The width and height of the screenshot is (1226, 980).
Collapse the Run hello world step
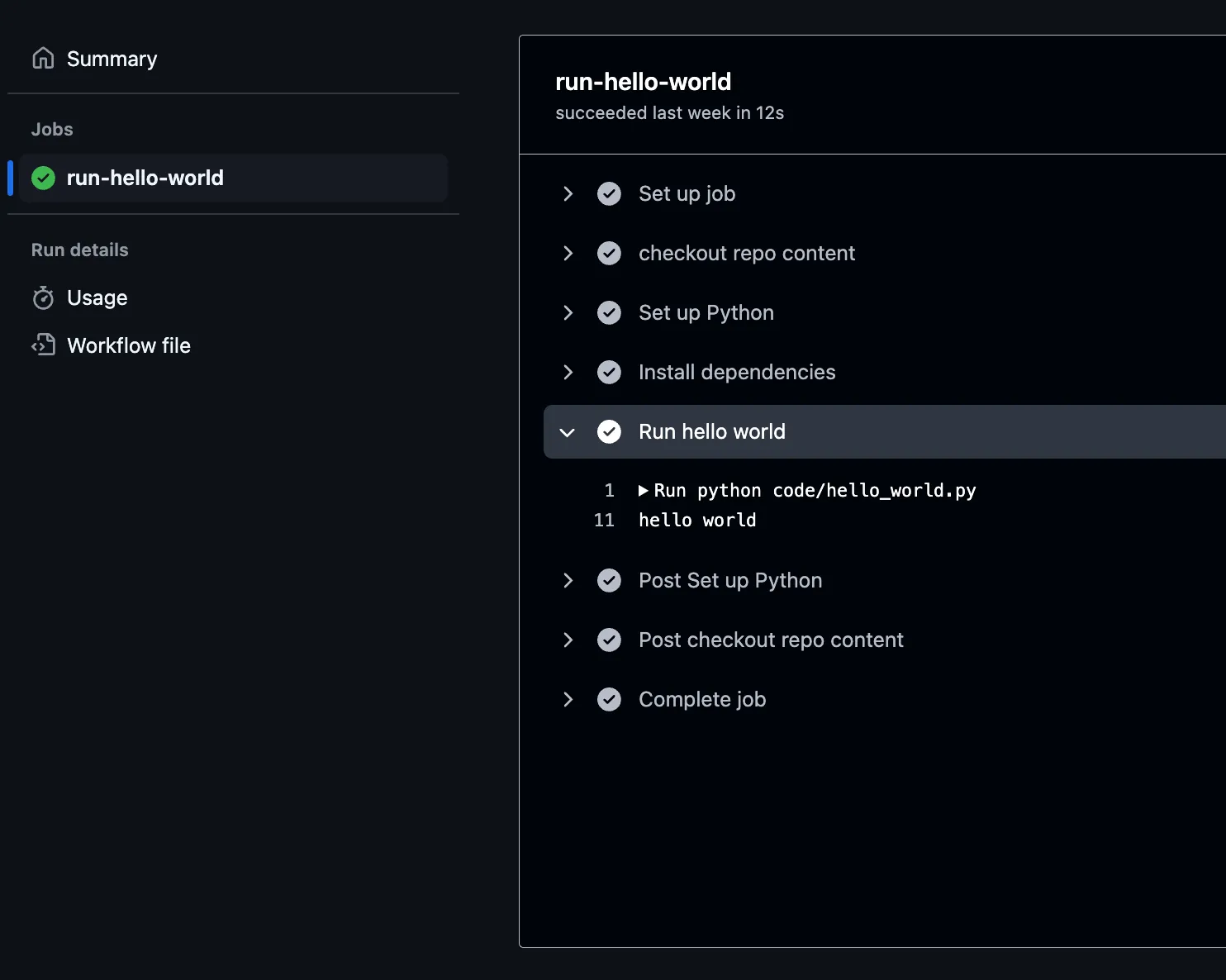pos(568,432)
